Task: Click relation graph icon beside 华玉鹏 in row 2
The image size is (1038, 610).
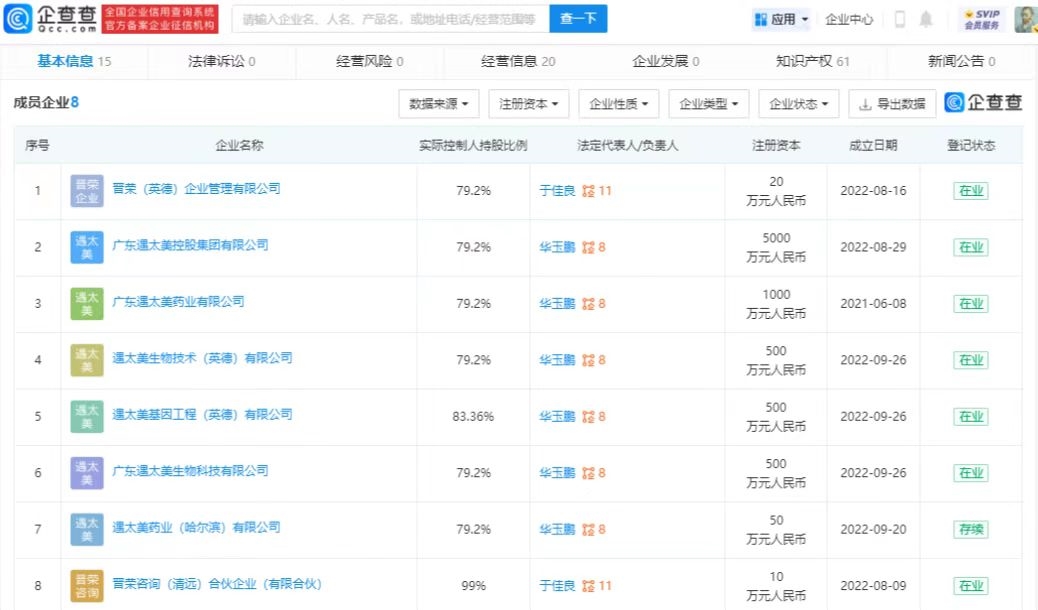Action: pyautogui.click(x=588, y=247)
